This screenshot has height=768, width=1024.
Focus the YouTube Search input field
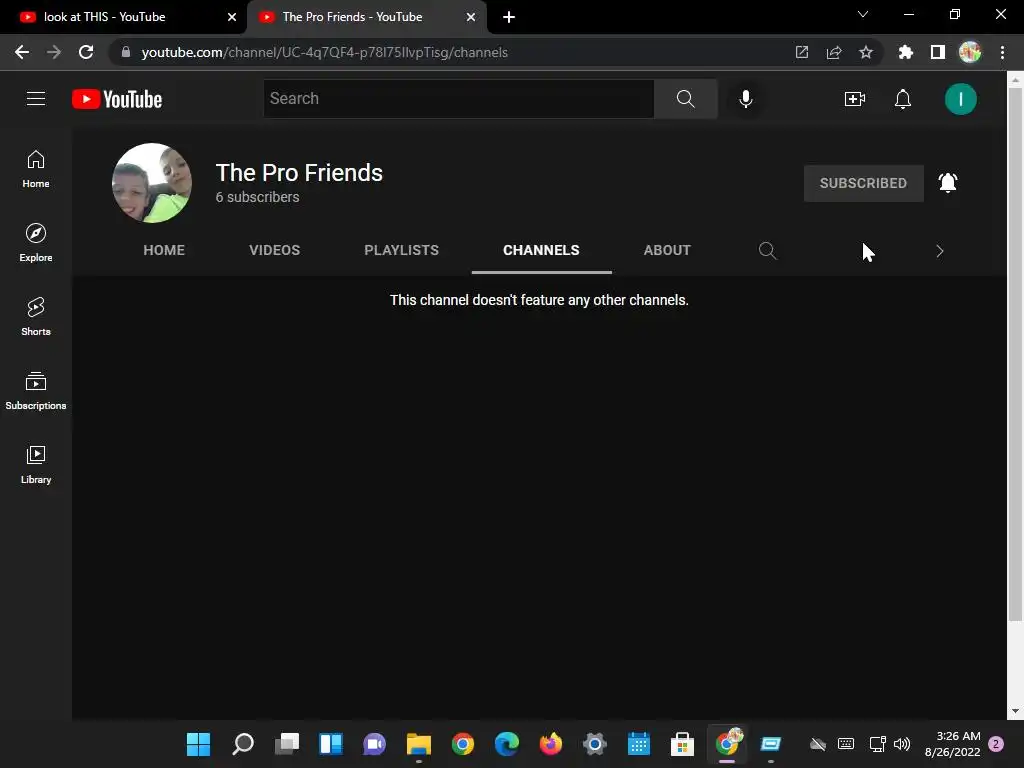[x=458, y=99]
